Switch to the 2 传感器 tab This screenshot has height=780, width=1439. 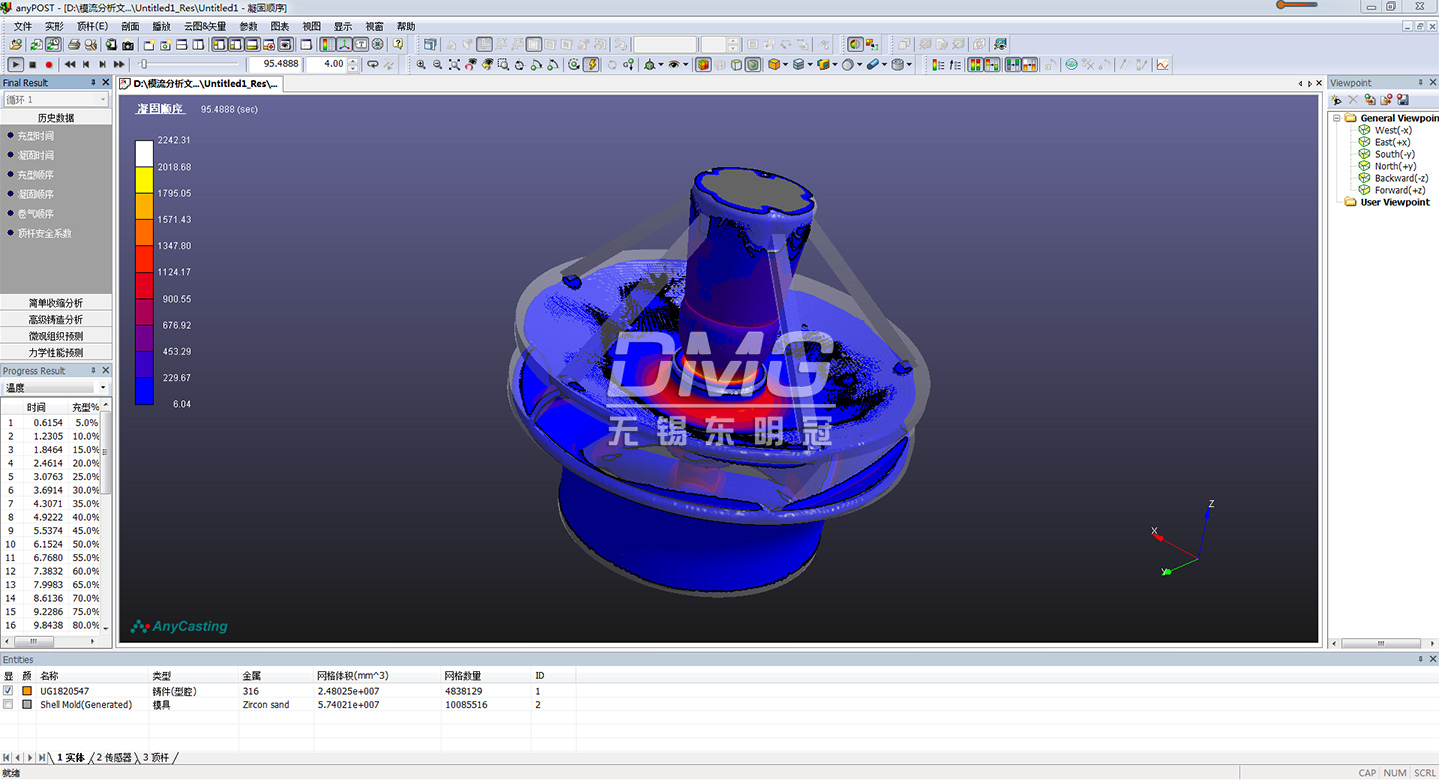pyautogui.click(x=113, y=758)
